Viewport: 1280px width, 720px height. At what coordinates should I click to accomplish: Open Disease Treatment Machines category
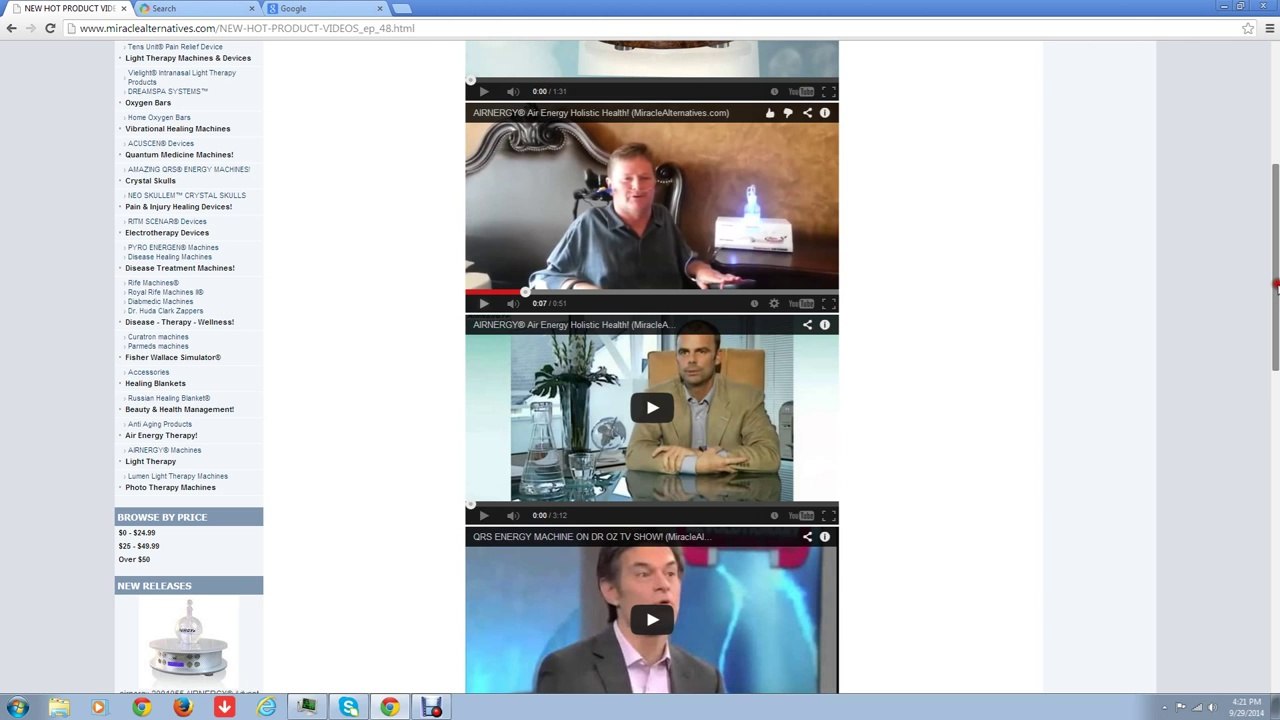click(x=180, y=268)
